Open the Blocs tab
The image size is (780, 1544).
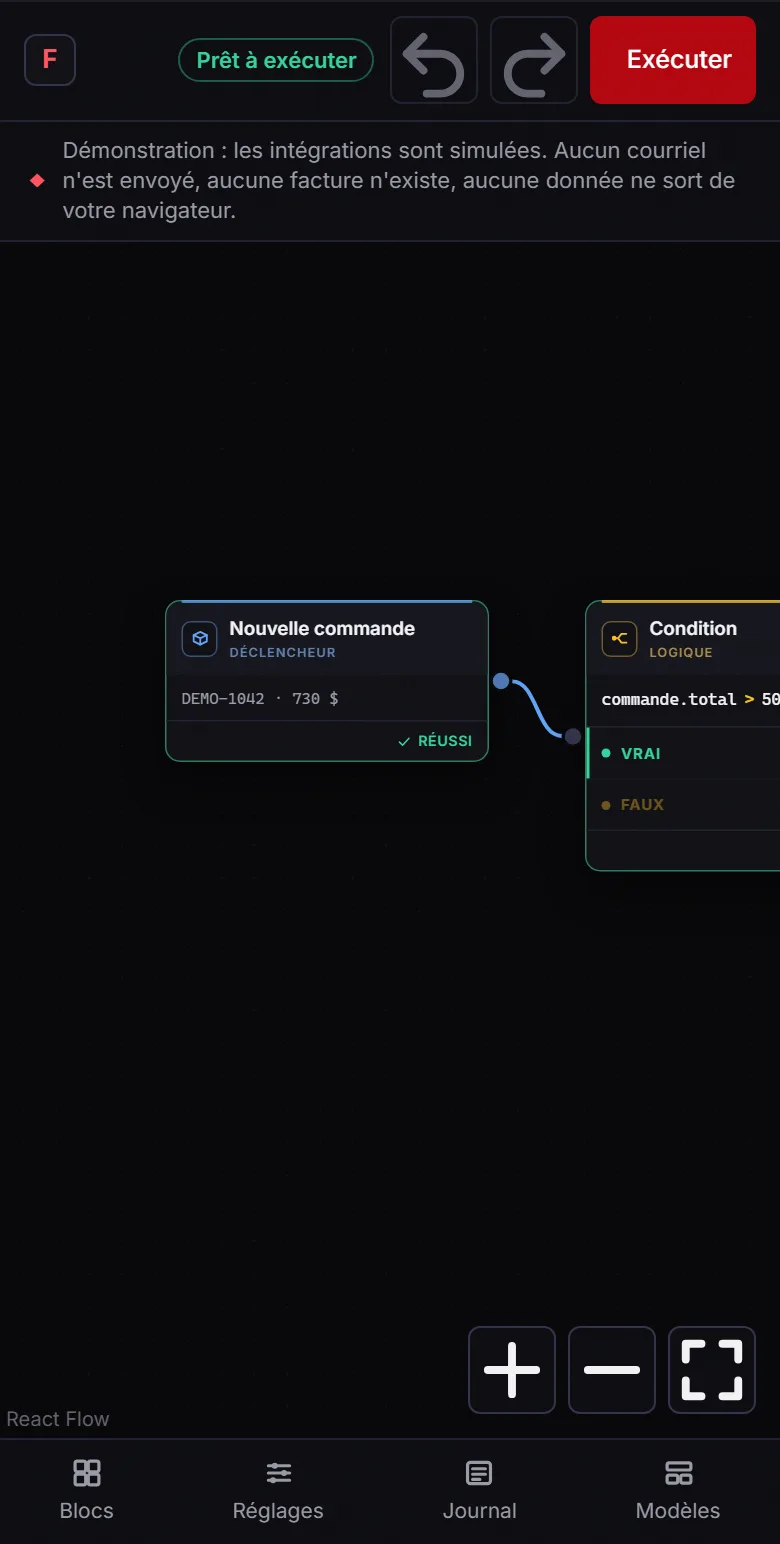coord(87,1491)
